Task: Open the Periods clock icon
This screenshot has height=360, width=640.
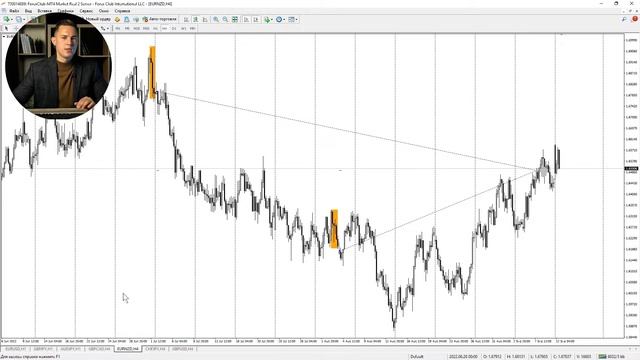Action: [x=279, y=19]
